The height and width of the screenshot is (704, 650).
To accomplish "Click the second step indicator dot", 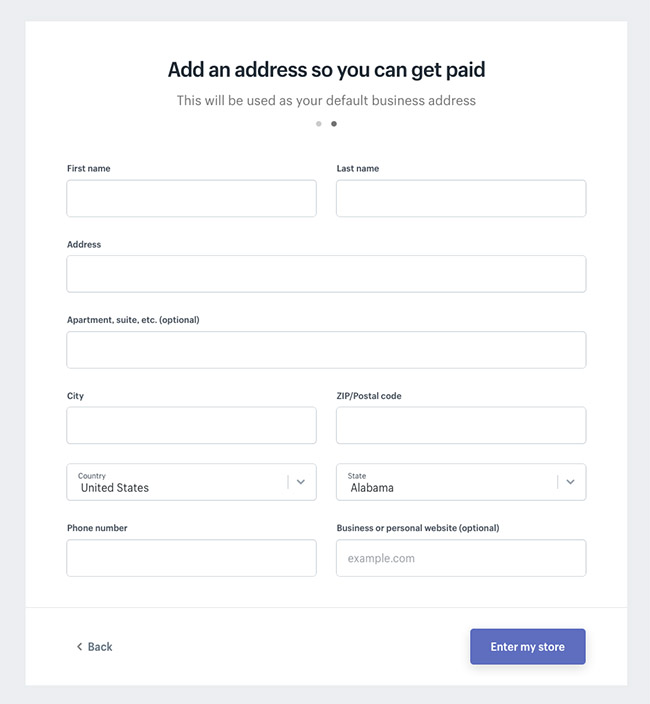I will 334,124.
